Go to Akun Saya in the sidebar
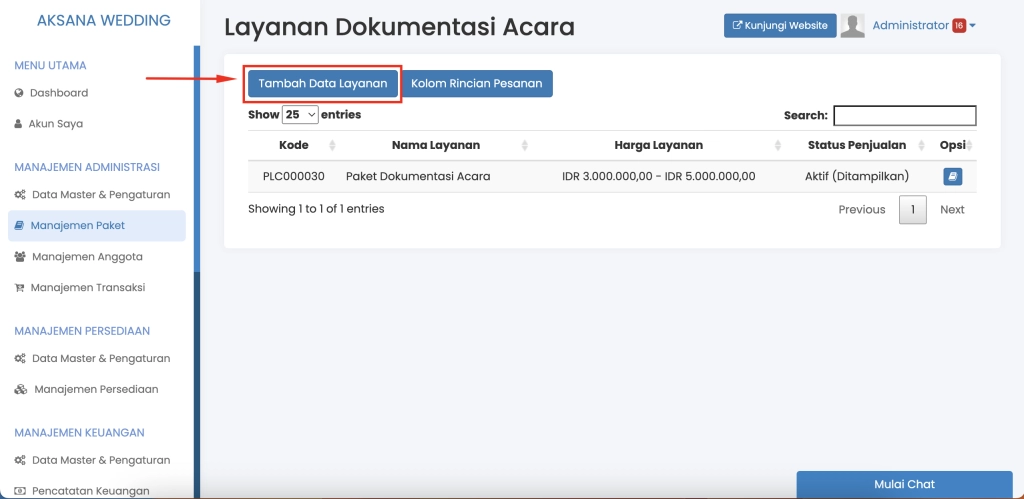Viewport: 1024px width, 499px height. coord(56,123)
